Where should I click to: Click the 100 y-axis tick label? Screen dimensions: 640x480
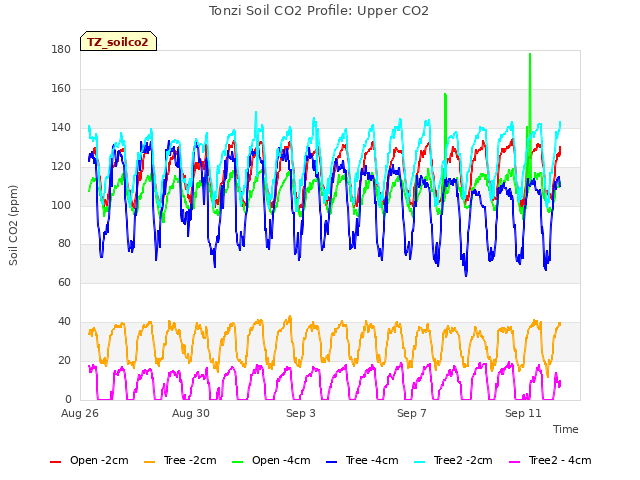[x=61, y=205]
